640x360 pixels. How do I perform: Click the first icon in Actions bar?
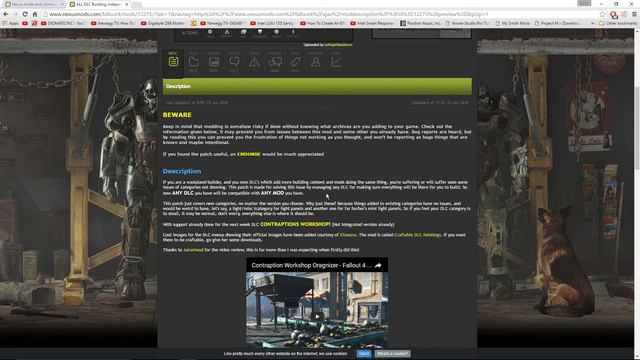[x=210, y=33]
